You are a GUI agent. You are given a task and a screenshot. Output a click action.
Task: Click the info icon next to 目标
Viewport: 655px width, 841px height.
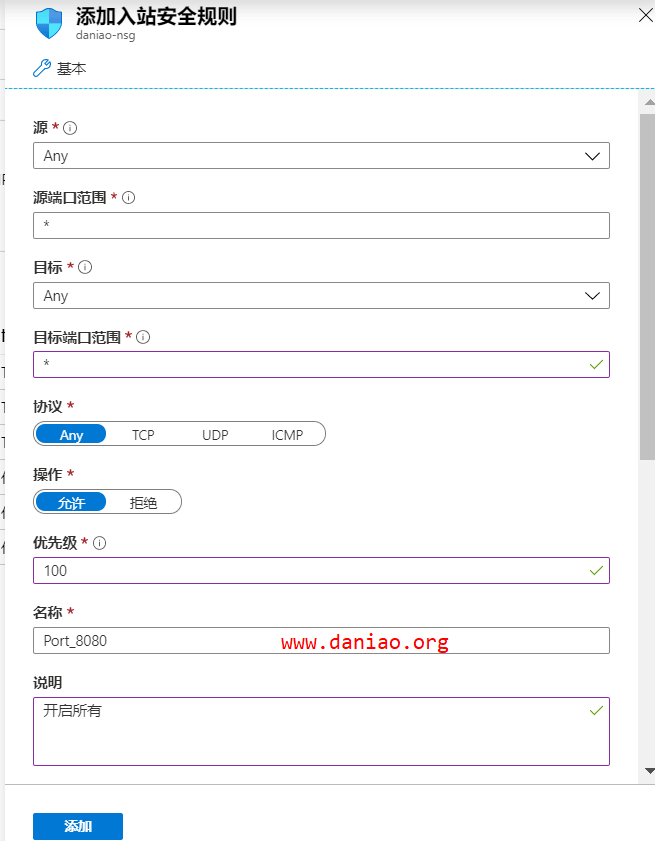tap(85, 268)
